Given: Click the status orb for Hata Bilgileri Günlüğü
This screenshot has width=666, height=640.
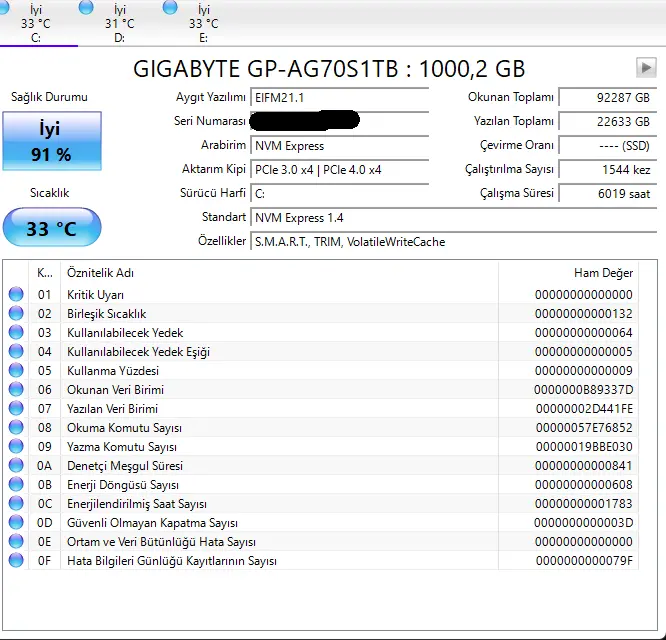Looking at the screenshot, I should tap(16, 560).
